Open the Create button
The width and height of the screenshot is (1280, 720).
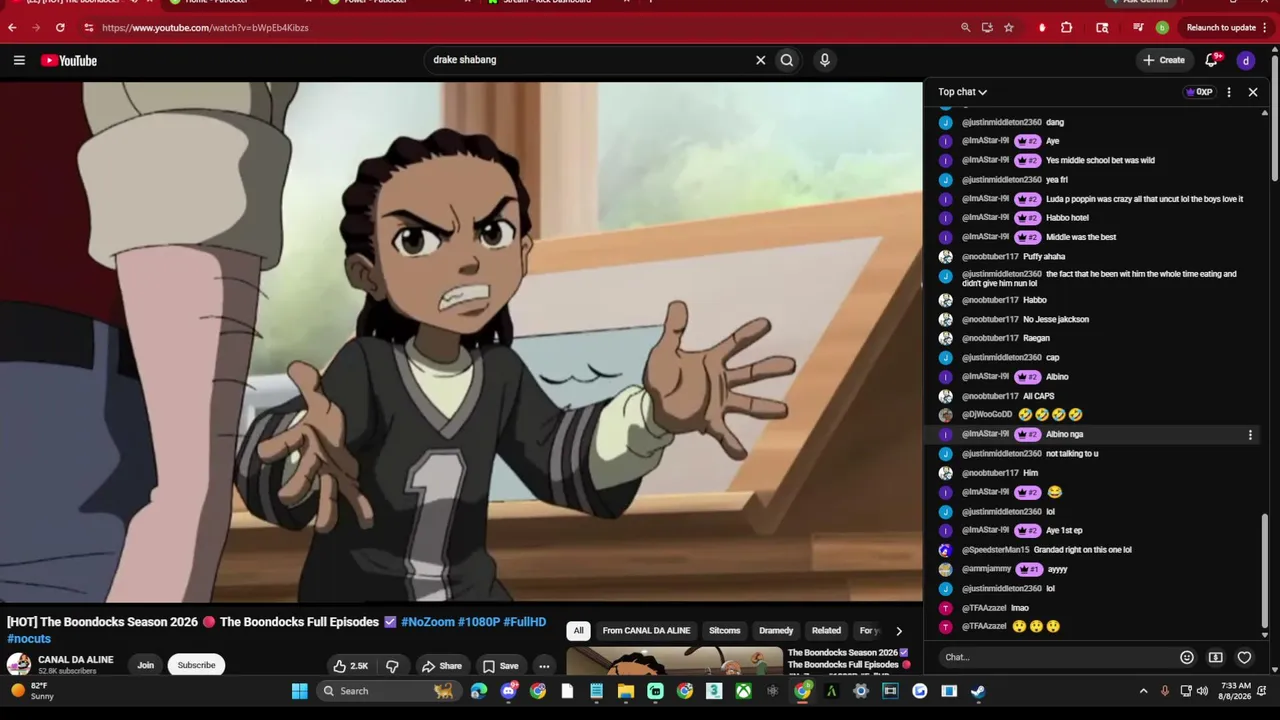[x=1164, y=60]
